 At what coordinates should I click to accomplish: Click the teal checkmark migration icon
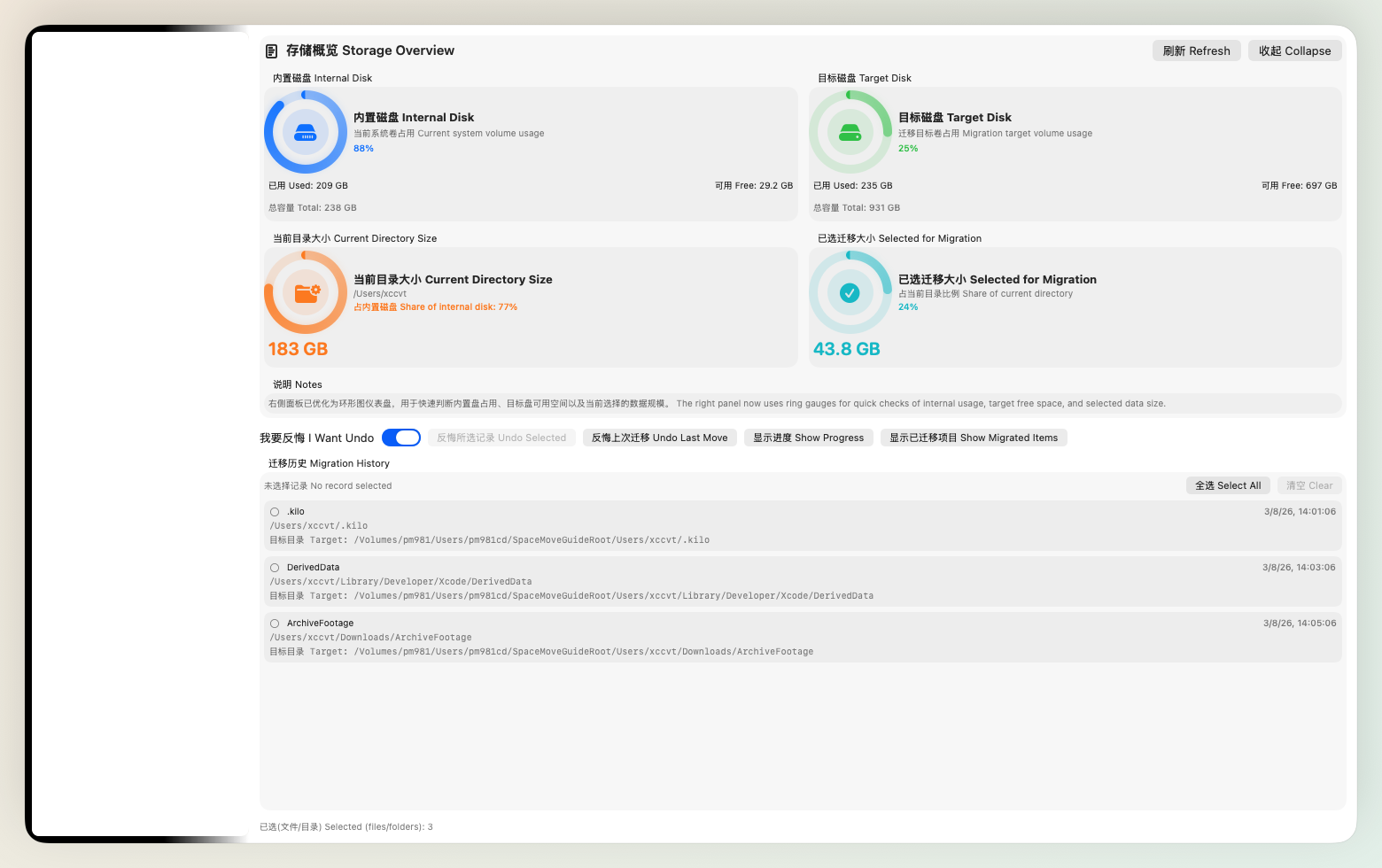(x=850, y=292)
